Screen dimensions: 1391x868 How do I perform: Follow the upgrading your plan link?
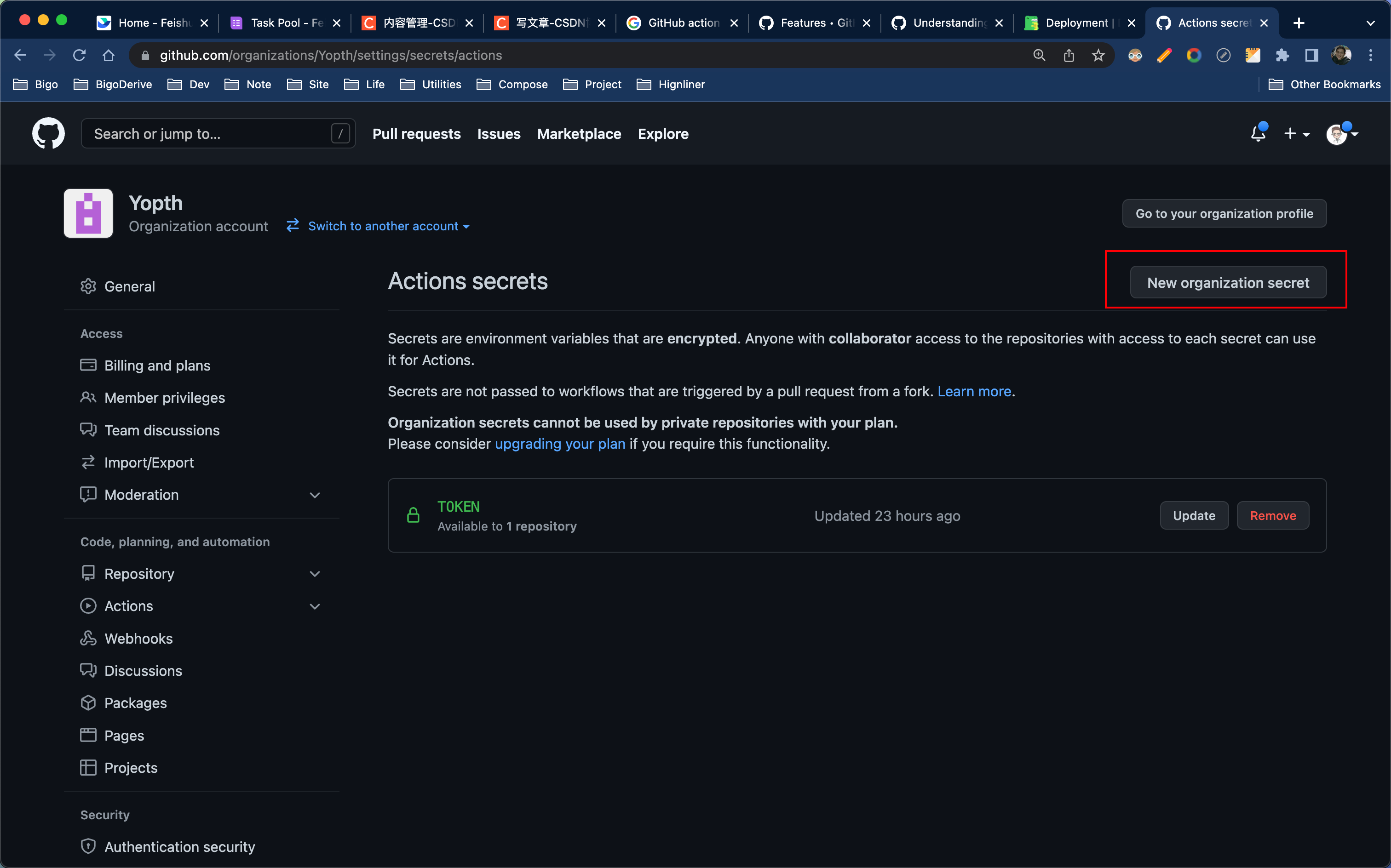(x=559, y=443)
